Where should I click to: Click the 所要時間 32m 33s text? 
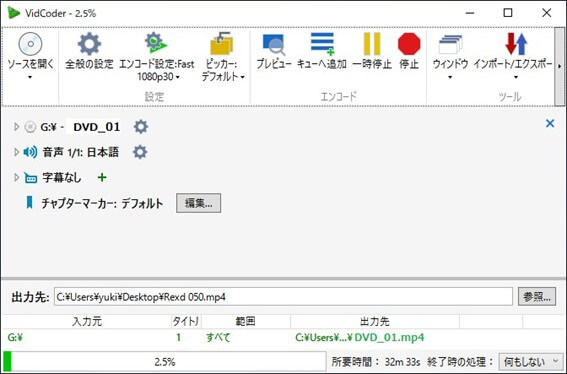(376, 361)
